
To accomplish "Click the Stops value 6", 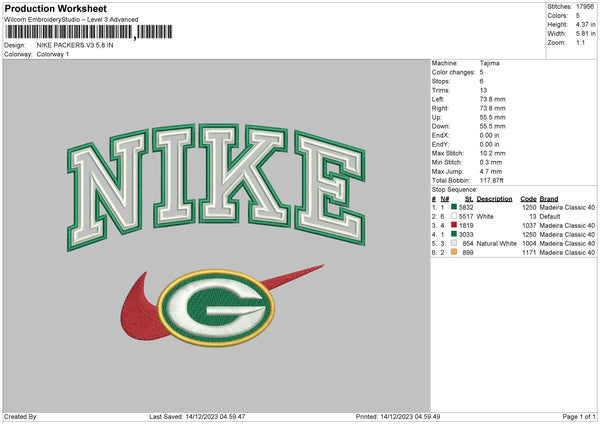I will click(481, 81).
